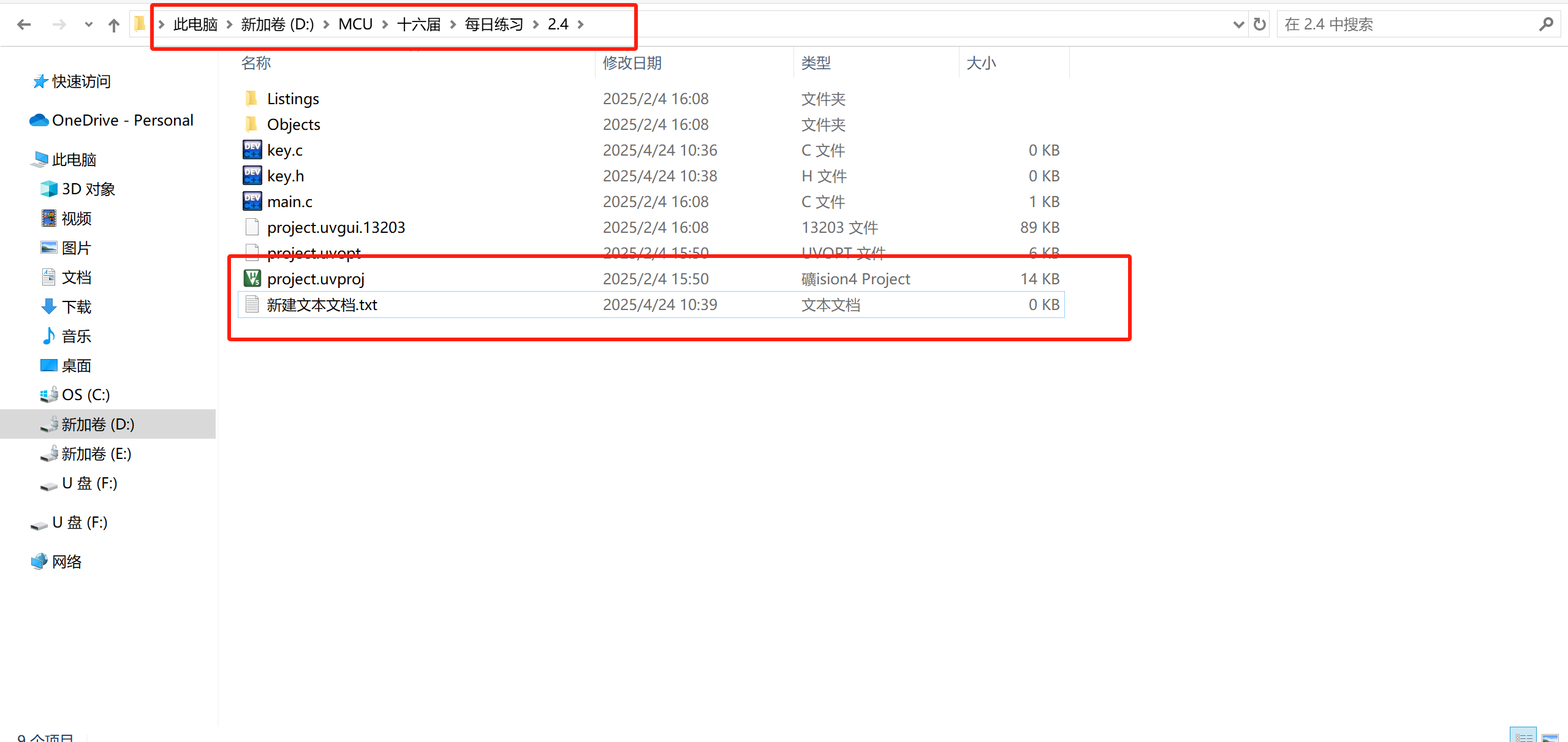Image resolution: width=1568 pixels, height=742 pixels.
Task: Sort by the 大小 column header
Action: pyautogui.click(x=981, y=63)
